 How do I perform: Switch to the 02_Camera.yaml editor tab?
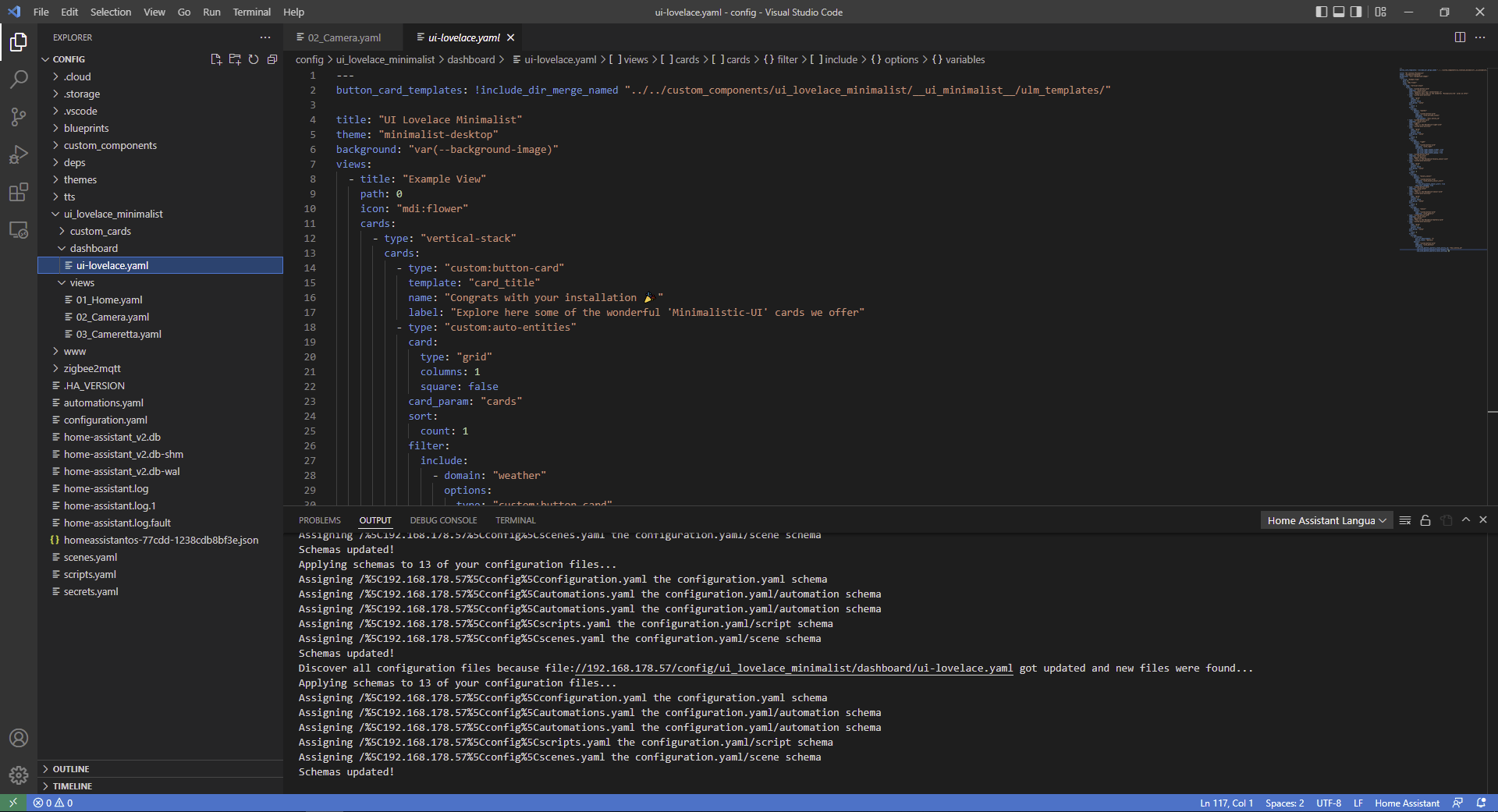click(x=344, y=37)
